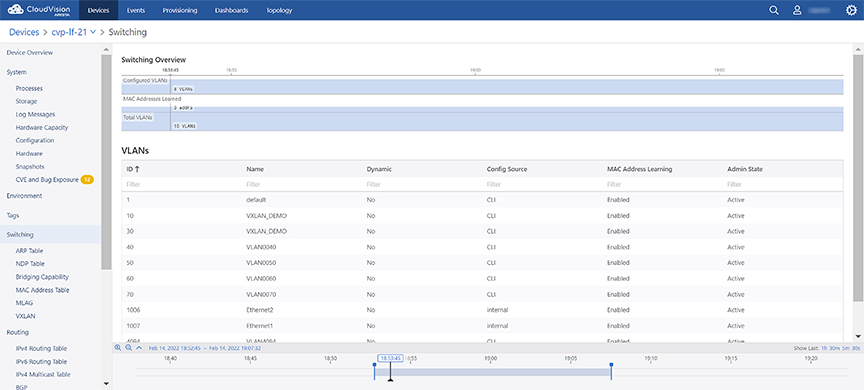Open MLAG in sidebar
This screenshot has height=390, width=864.
click(x=23, y=303)
